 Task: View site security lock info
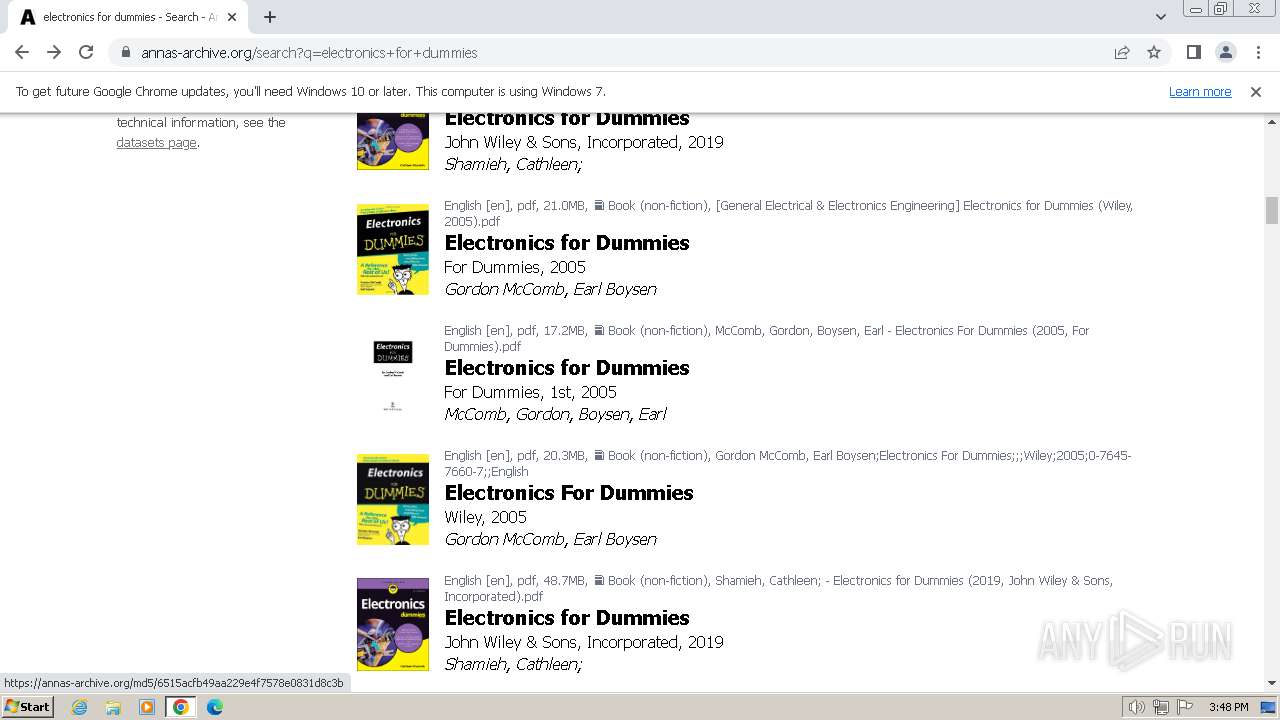(x=125, y=52)
